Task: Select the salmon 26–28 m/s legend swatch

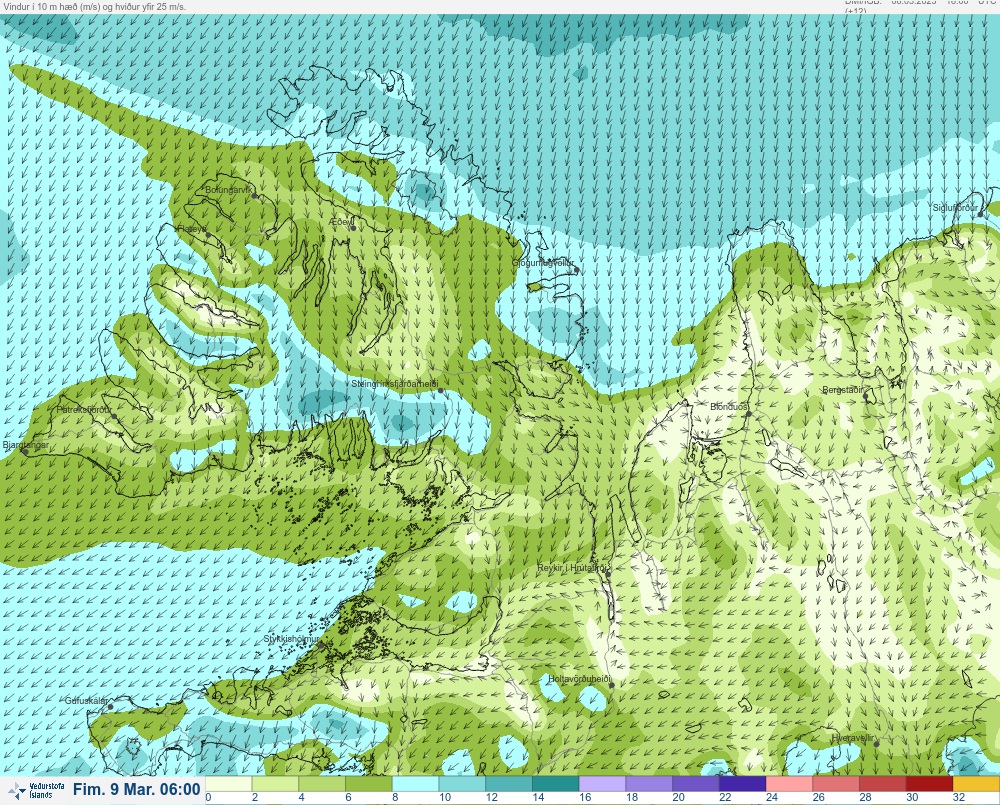Action: click(x=835, y=783)
